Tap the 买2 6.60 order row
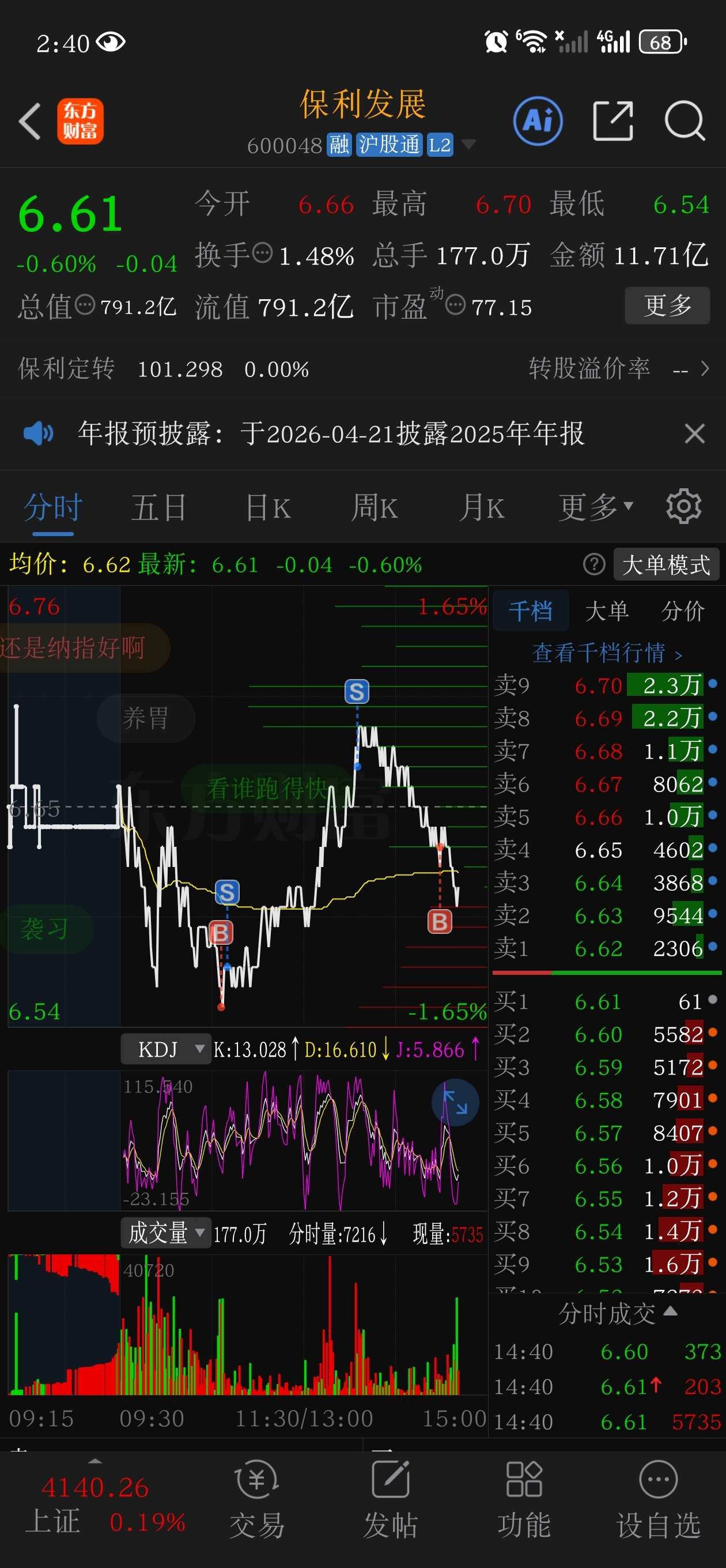726x1568 pixels. 606,1034
